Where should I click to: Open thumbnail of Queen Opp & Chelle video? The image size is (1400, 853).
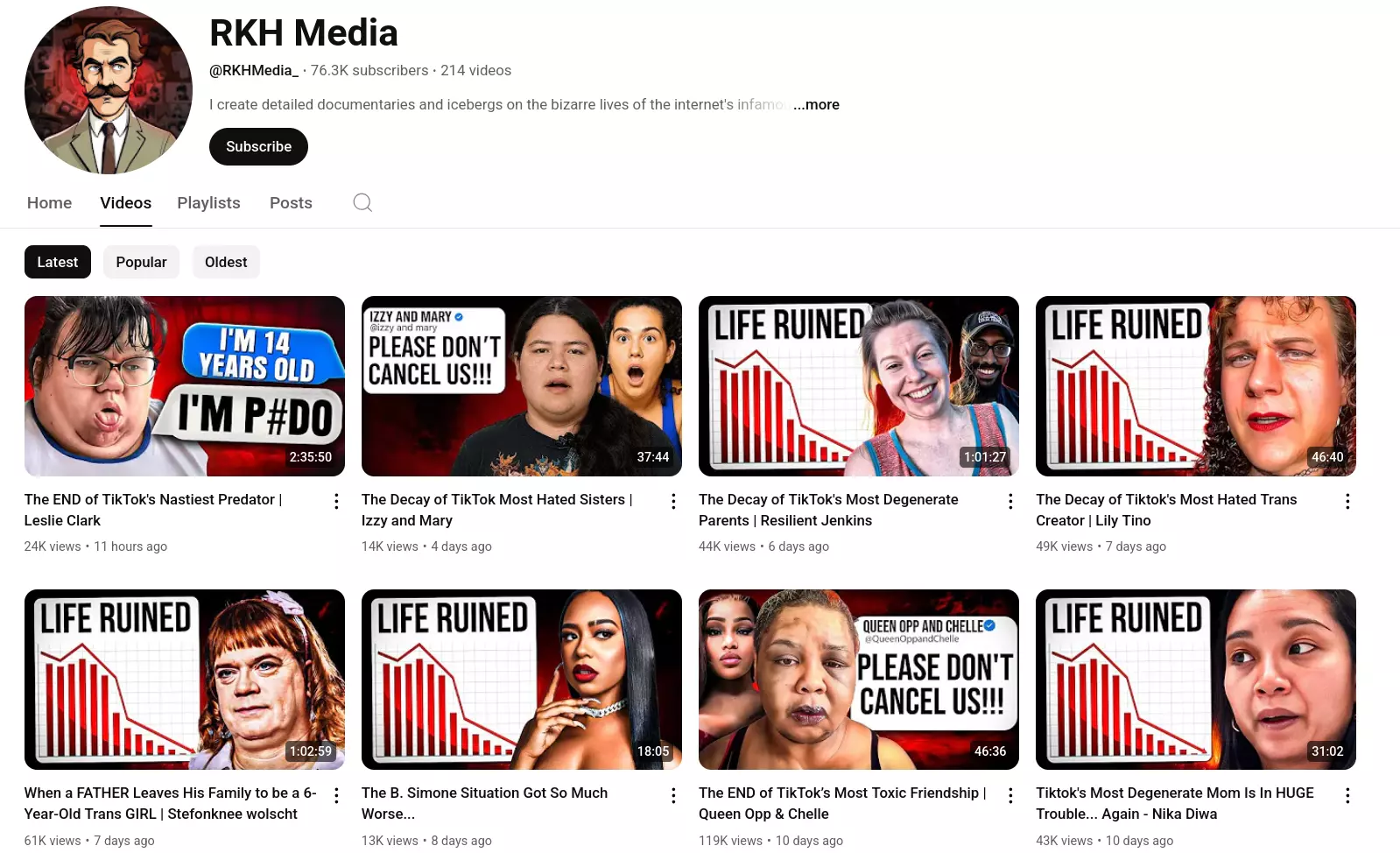[x=859, y=680]
